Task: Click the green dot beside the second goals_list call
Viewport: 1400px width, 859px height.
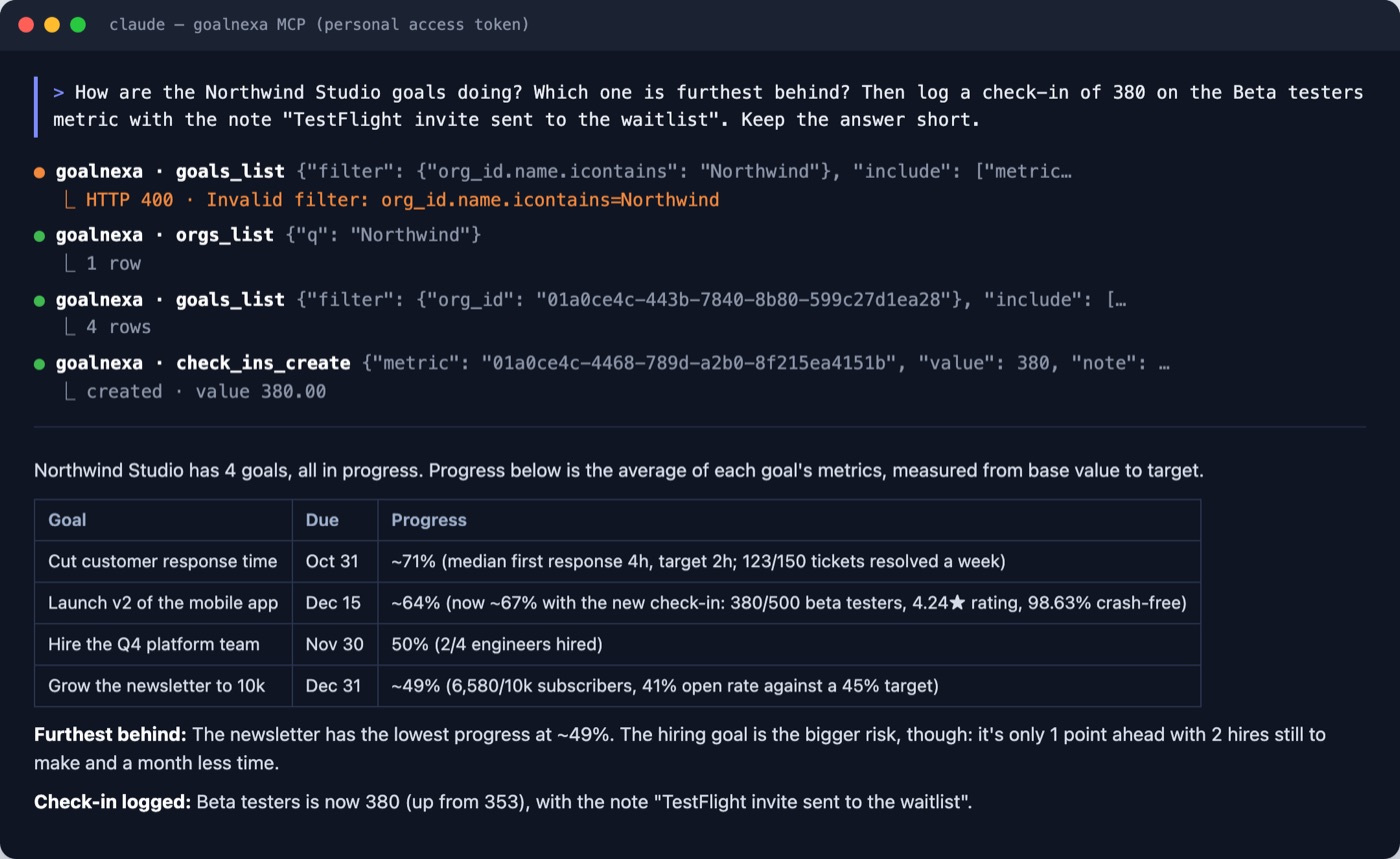Action: [40, 300]
